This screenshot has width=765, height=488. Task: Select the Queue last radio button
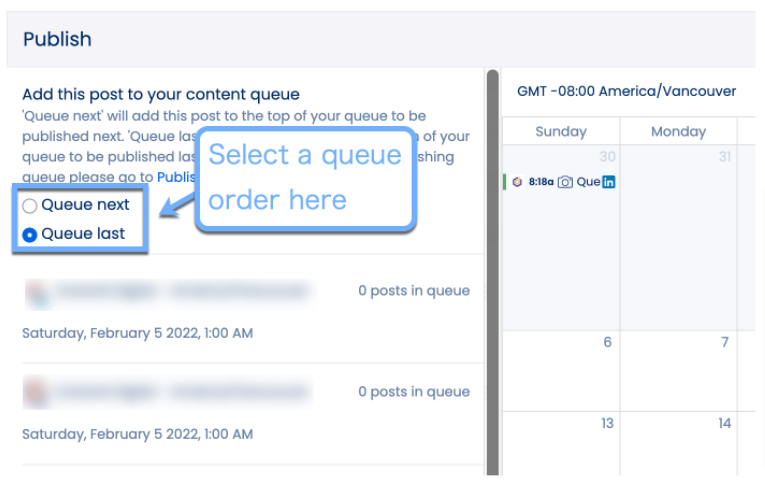[x=30, y=234]
